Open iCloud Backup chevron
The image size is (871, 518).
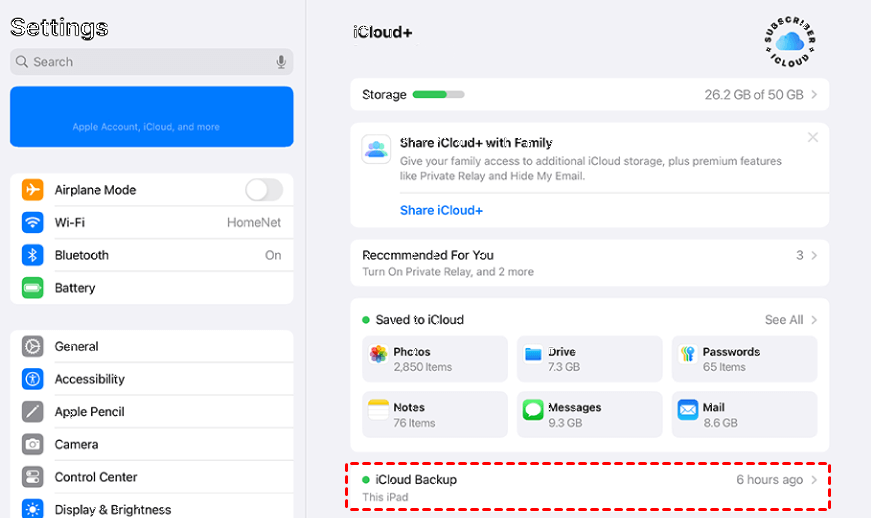(814, 480)
